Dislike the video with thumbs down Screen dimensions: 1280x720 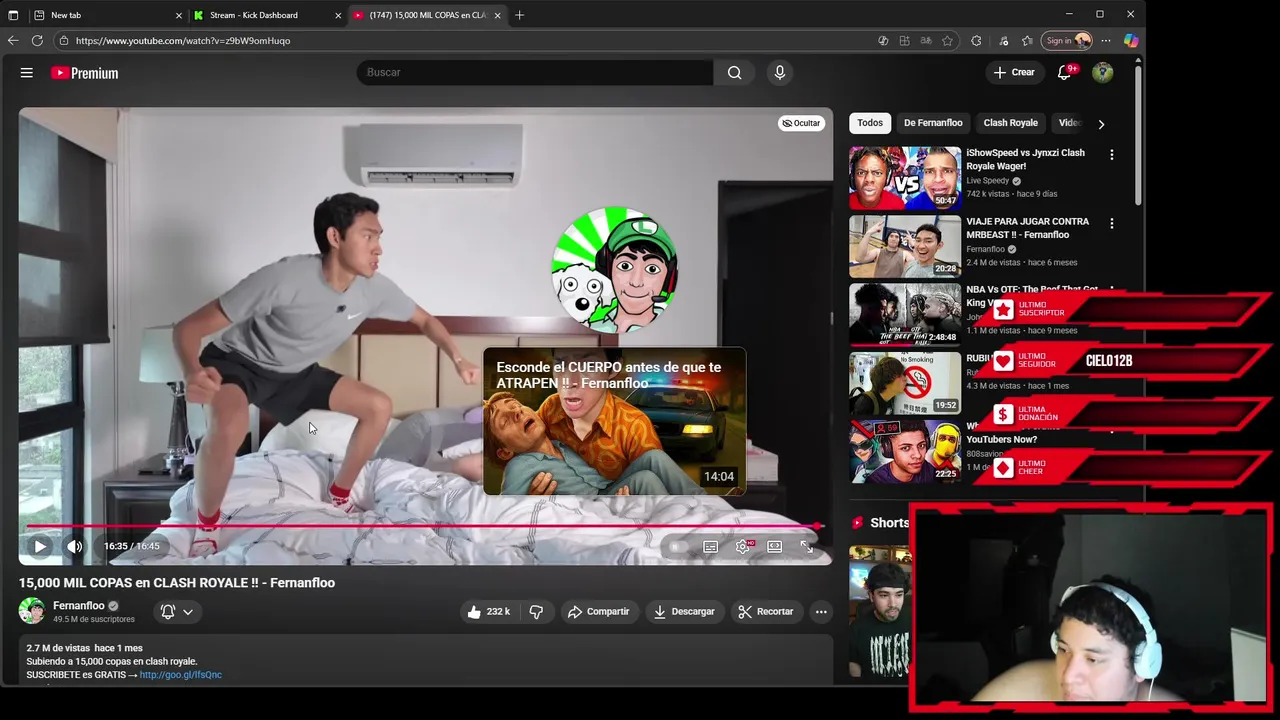click(537, 611)
